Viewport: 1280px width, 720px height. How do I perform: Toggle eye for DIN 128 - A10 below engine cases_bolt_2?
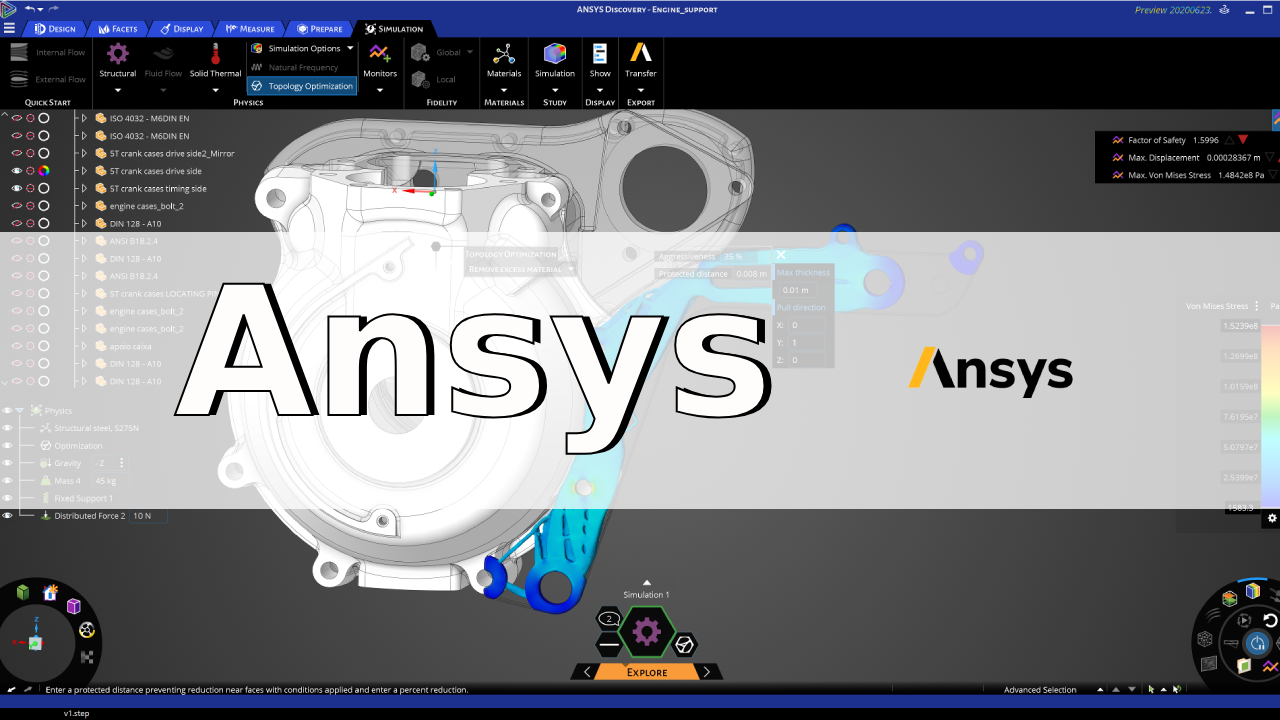(16, 223)
